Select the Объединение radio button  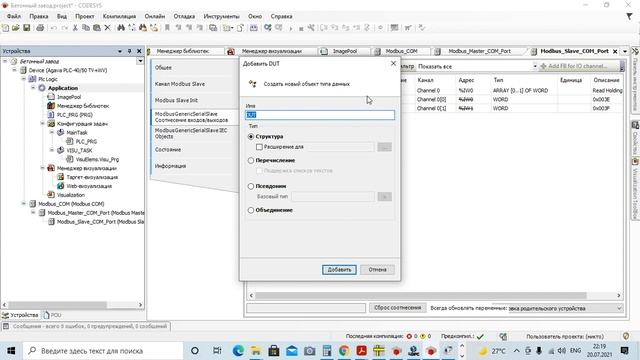251,210
